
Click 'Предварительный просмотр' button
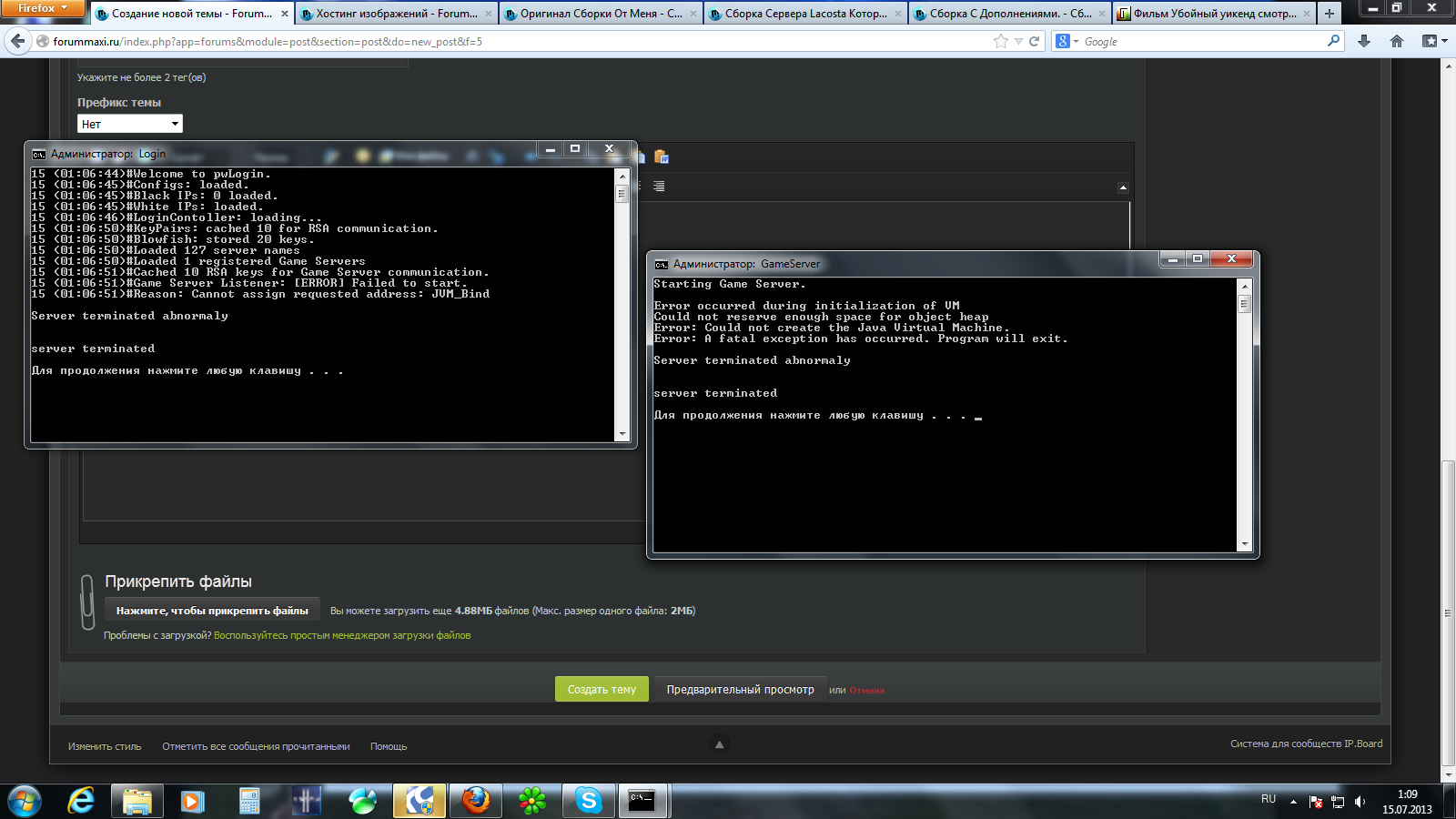[x=740, y=689]
